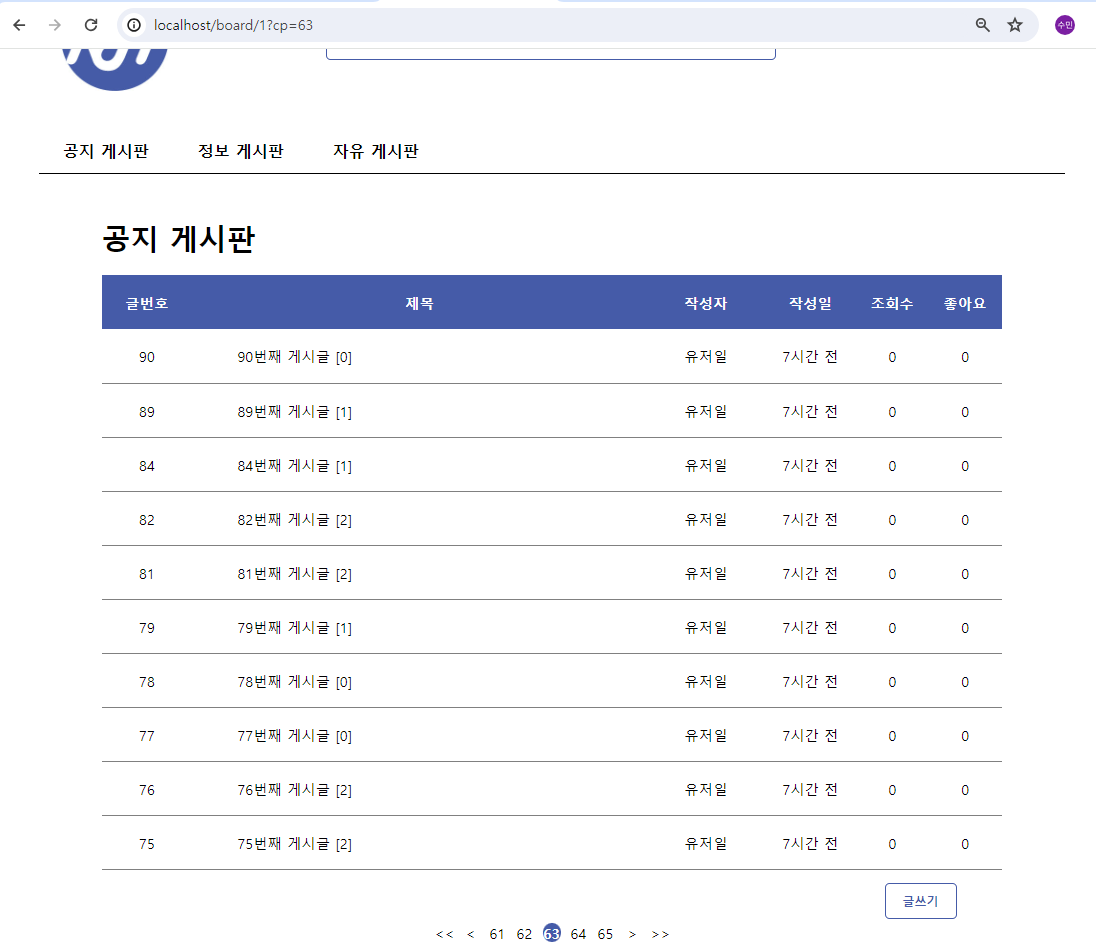Open the purple profile avatar
The height and width of the screenshot is (950, 1096).
1065,25
